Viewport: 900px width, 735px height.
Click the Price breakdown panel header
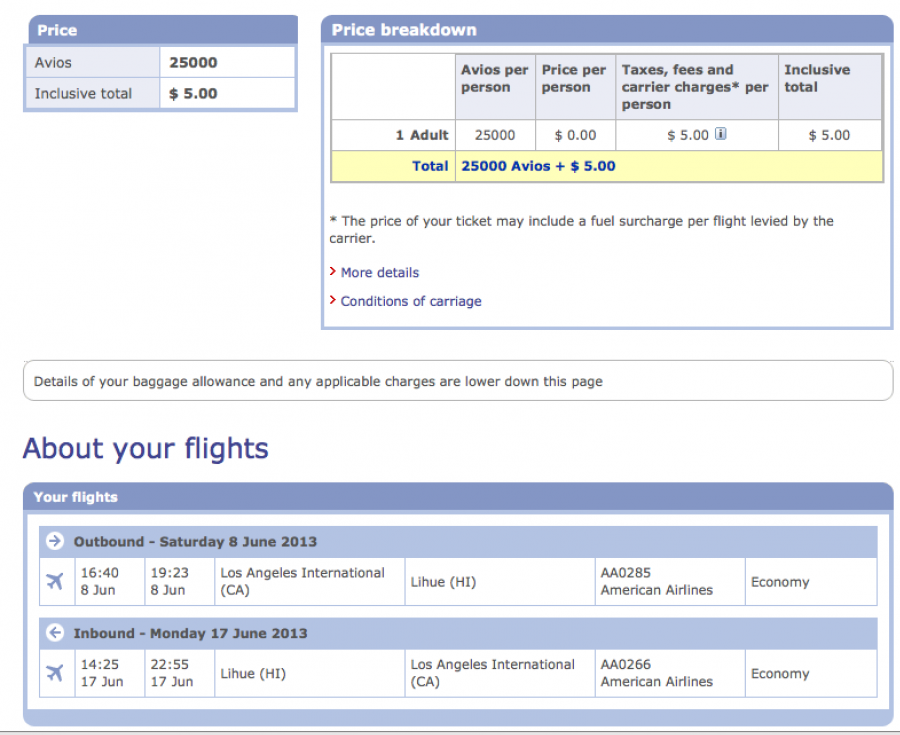607,30
